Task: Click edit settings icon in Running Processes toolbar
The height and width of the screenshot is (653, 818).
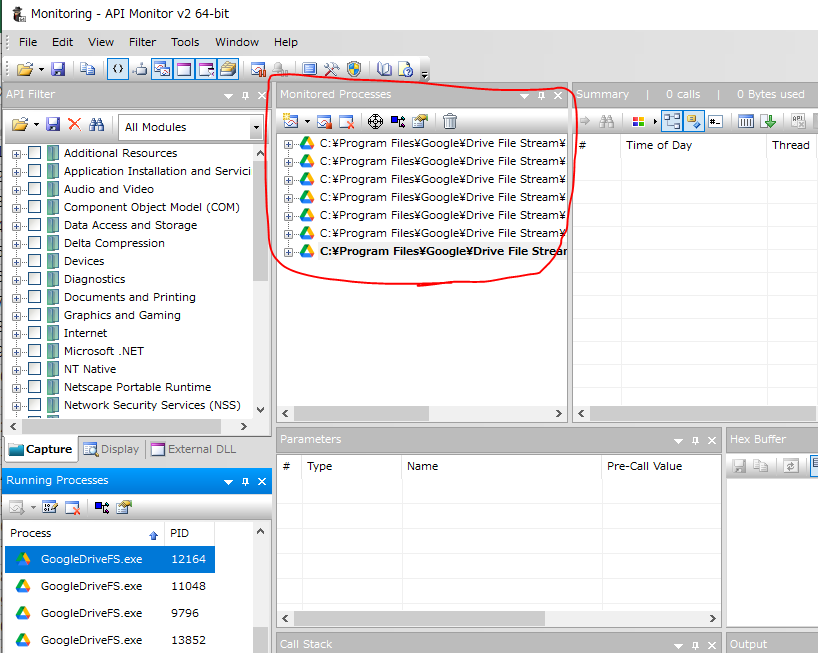Action: [x=50, y=506]
